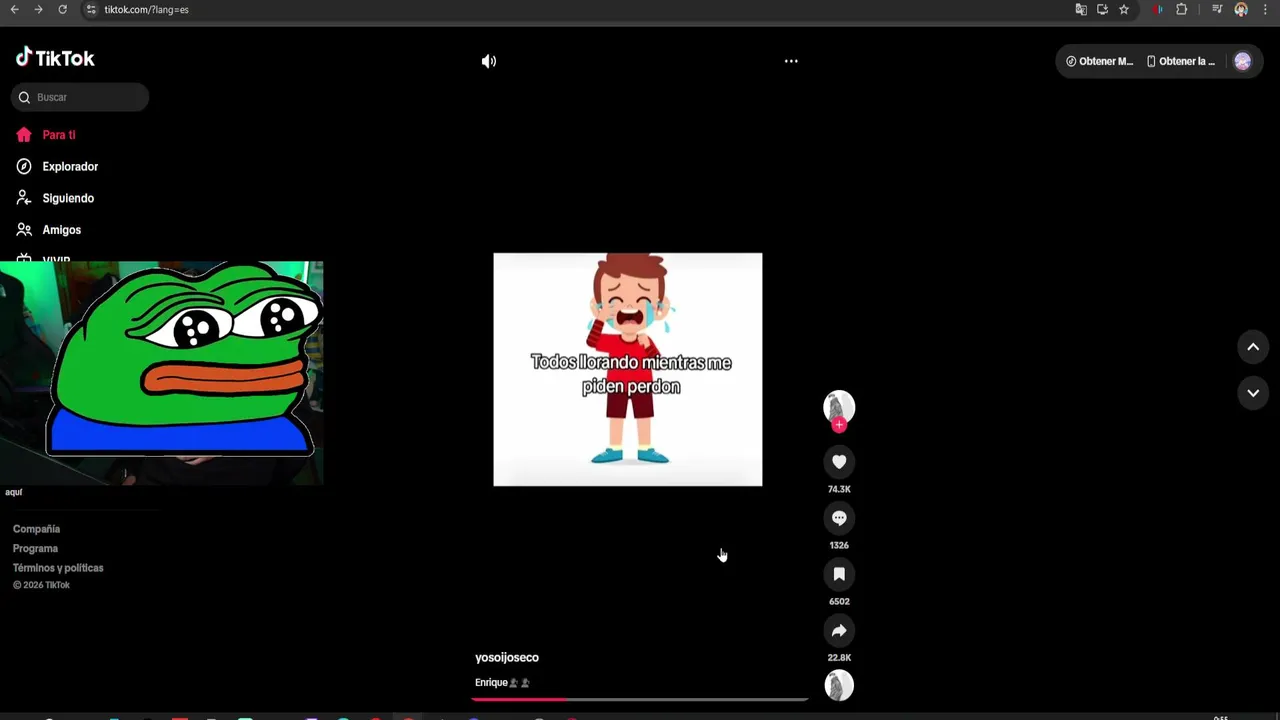This screenshot has height=720, width=1280.
Task: Open the spinning sound disc thumbnail
Action: [x=839, y=685]
